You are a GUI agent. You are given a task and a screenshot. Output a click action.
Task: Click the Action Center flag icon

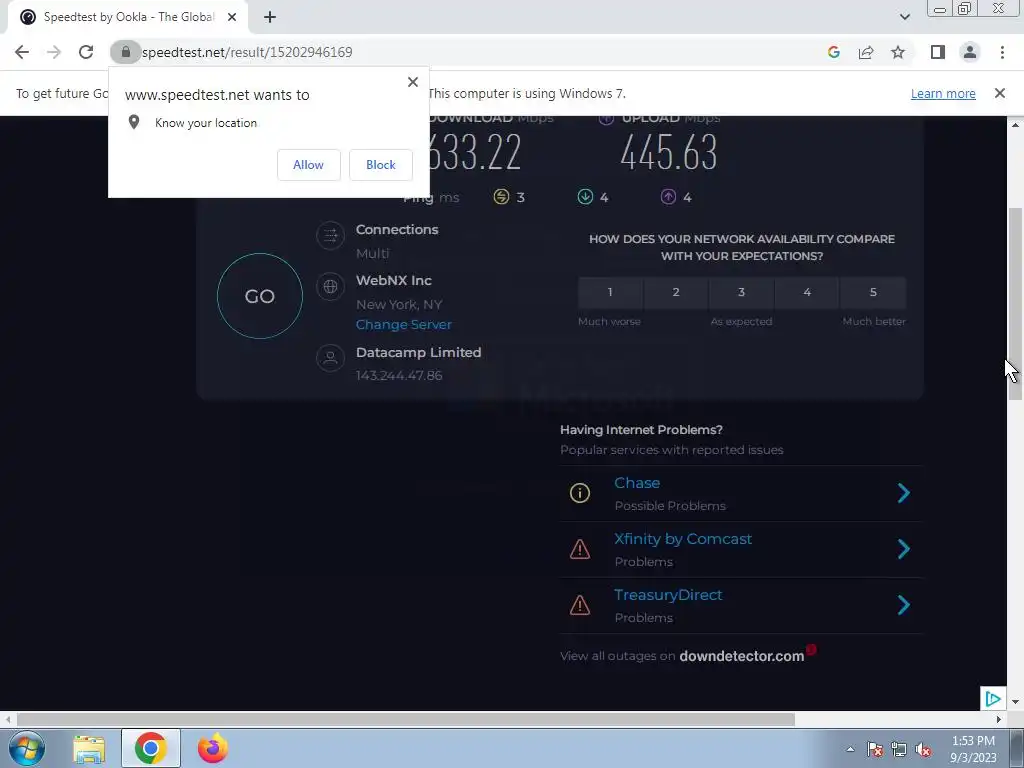coord(875,749)
